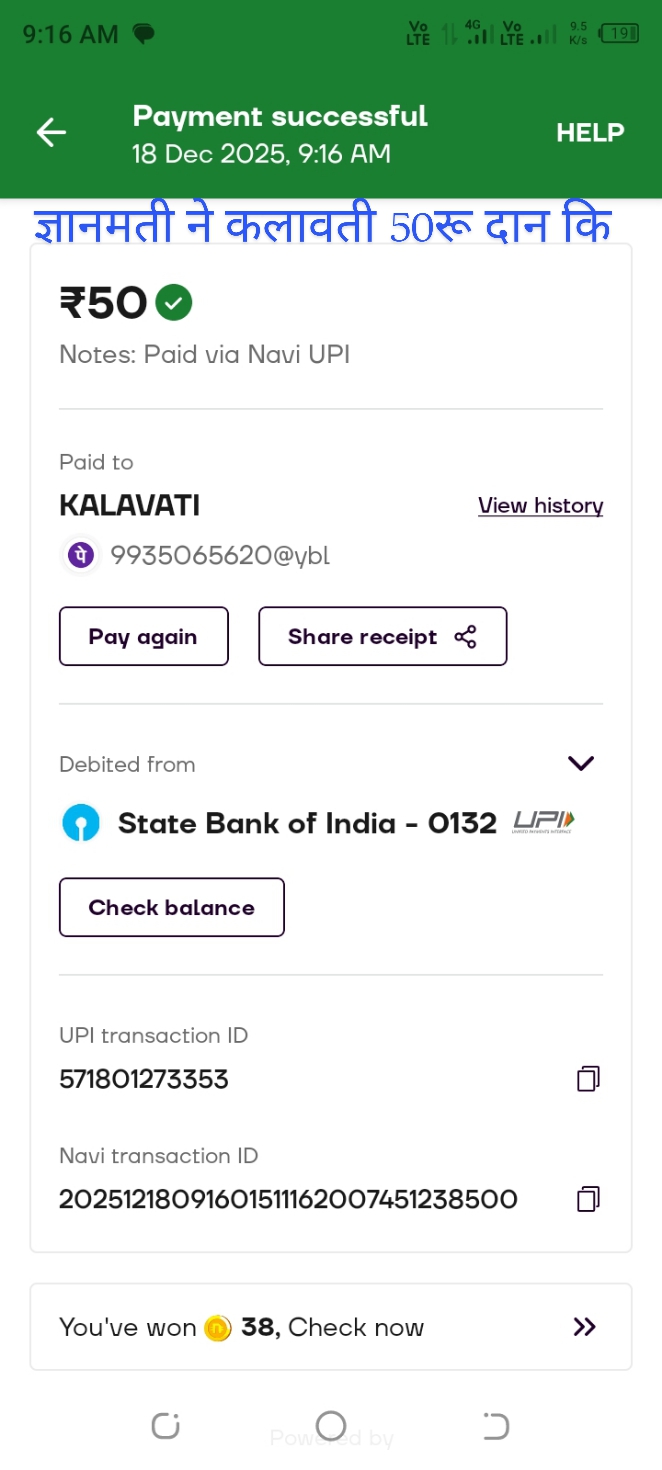This screenshot has width=662, height=1470.
Task: Open HELP in the top bar
Action: (x=590, y=133)
